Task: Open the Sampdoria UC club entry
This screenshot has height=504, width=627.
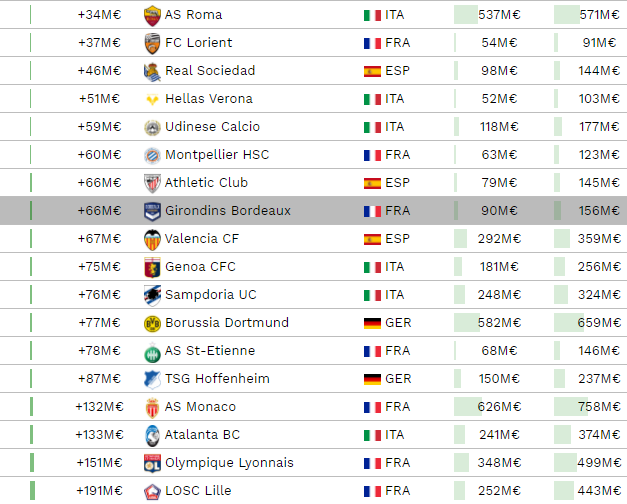Action: (x=211, y=294)
